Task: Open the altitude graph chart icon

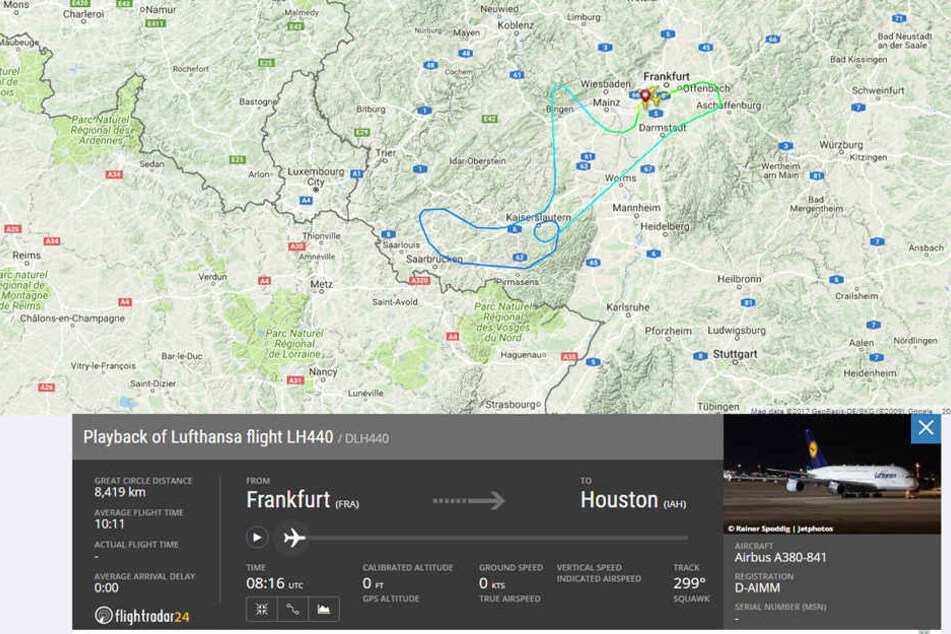Action: coord(323,609)
